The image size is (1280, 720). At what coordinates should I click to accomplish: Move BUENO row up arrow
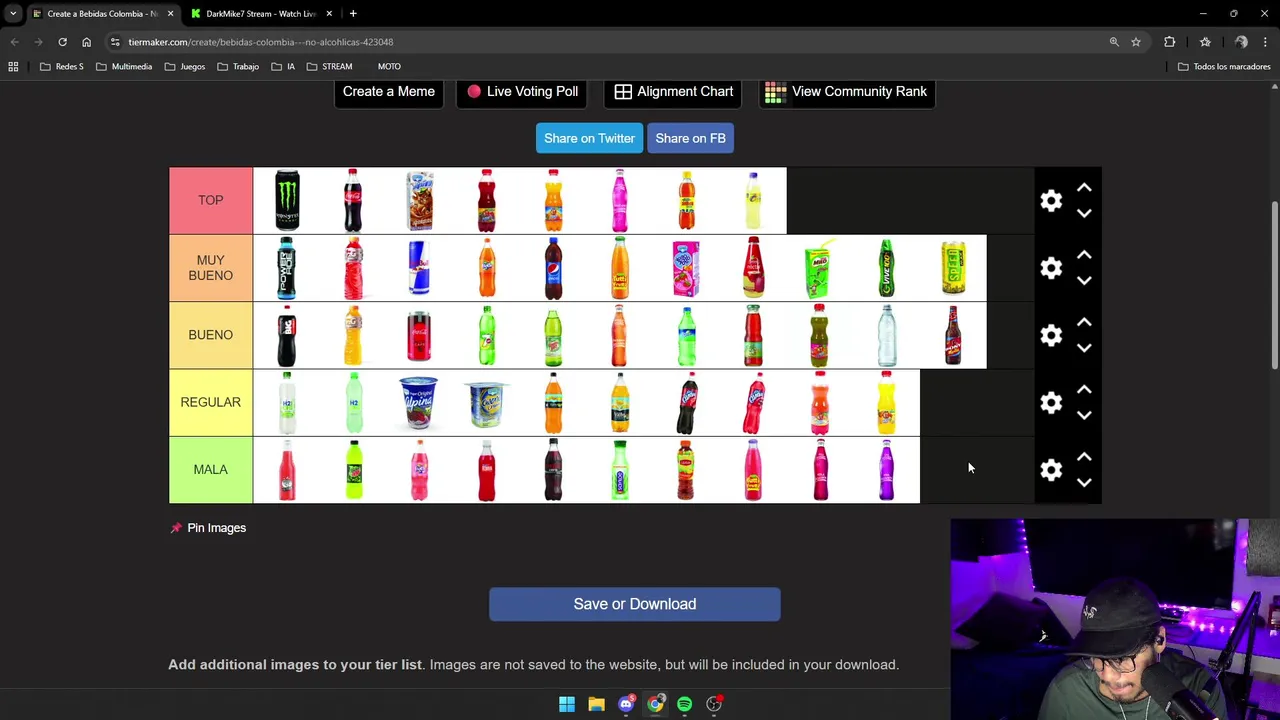click(1084, 322)
